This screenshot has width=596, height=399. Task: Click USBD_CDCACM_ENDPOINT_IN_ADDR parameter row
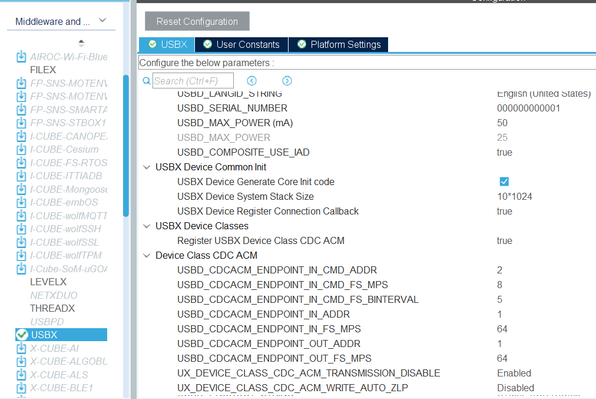[367, 314]
